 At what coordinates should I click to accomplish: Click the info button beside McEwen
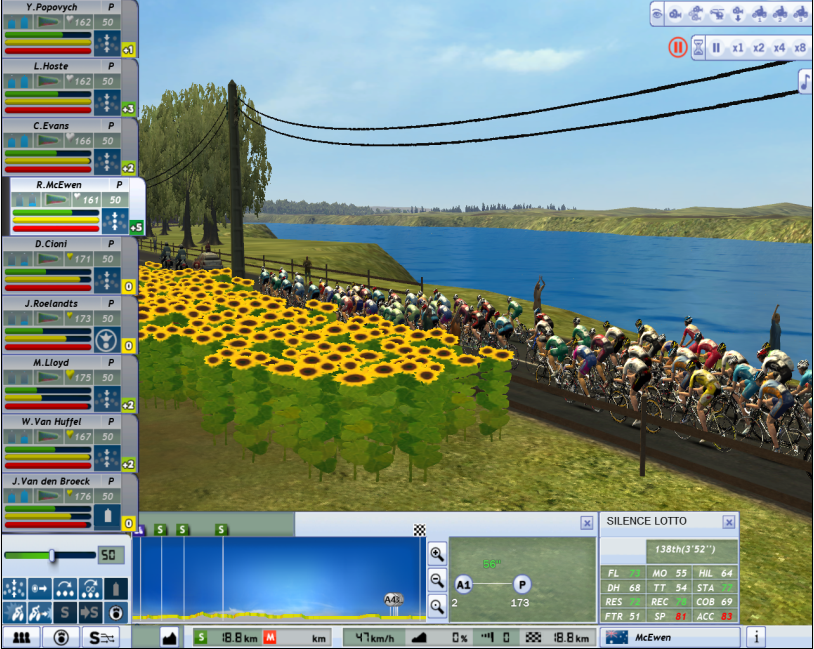coord(756,637)
